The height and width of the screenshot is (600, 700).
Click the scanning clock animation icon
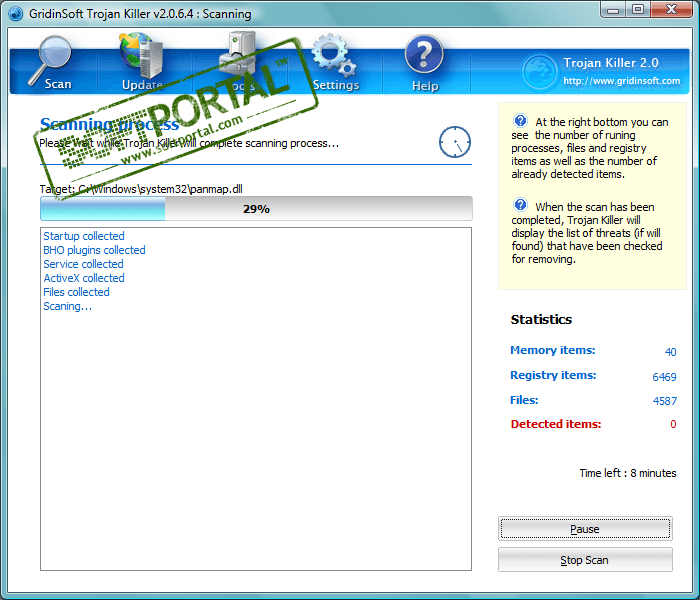coord(454,142)
